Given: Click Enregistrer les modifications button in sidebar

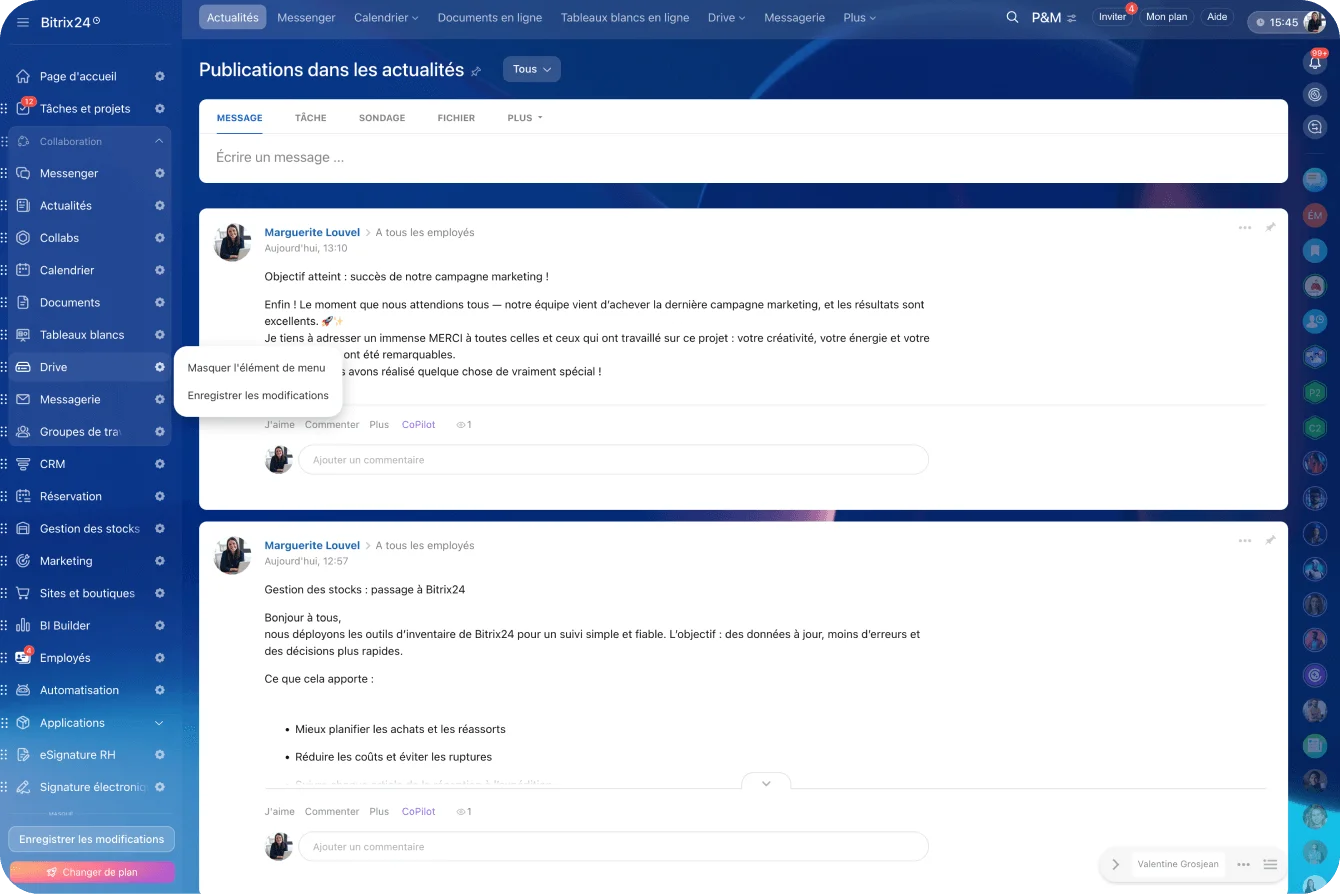Looking at the screenshot, I should [91, 839].
